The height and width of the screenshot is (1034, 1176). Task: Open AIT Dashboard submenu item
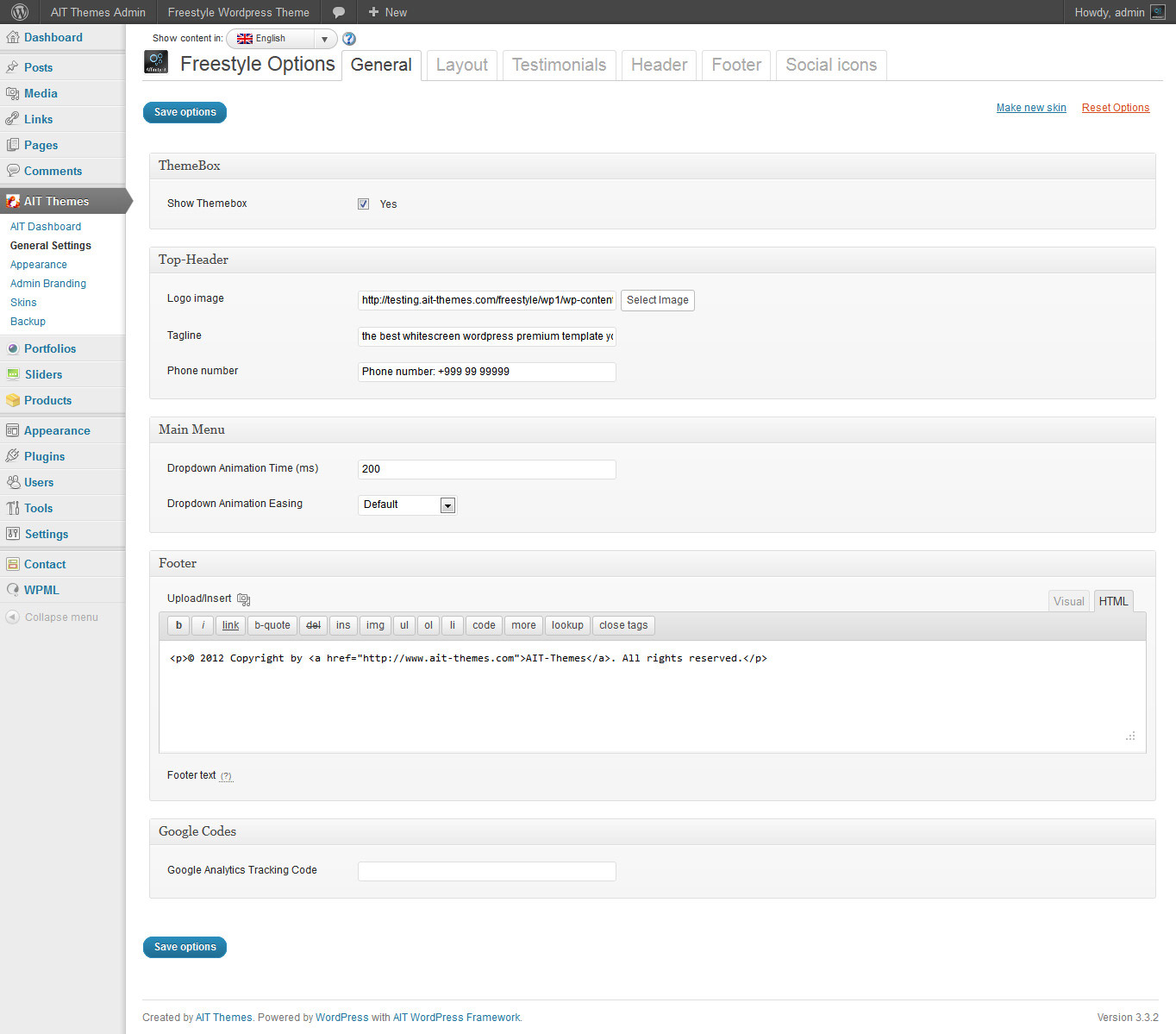point(46,227)
